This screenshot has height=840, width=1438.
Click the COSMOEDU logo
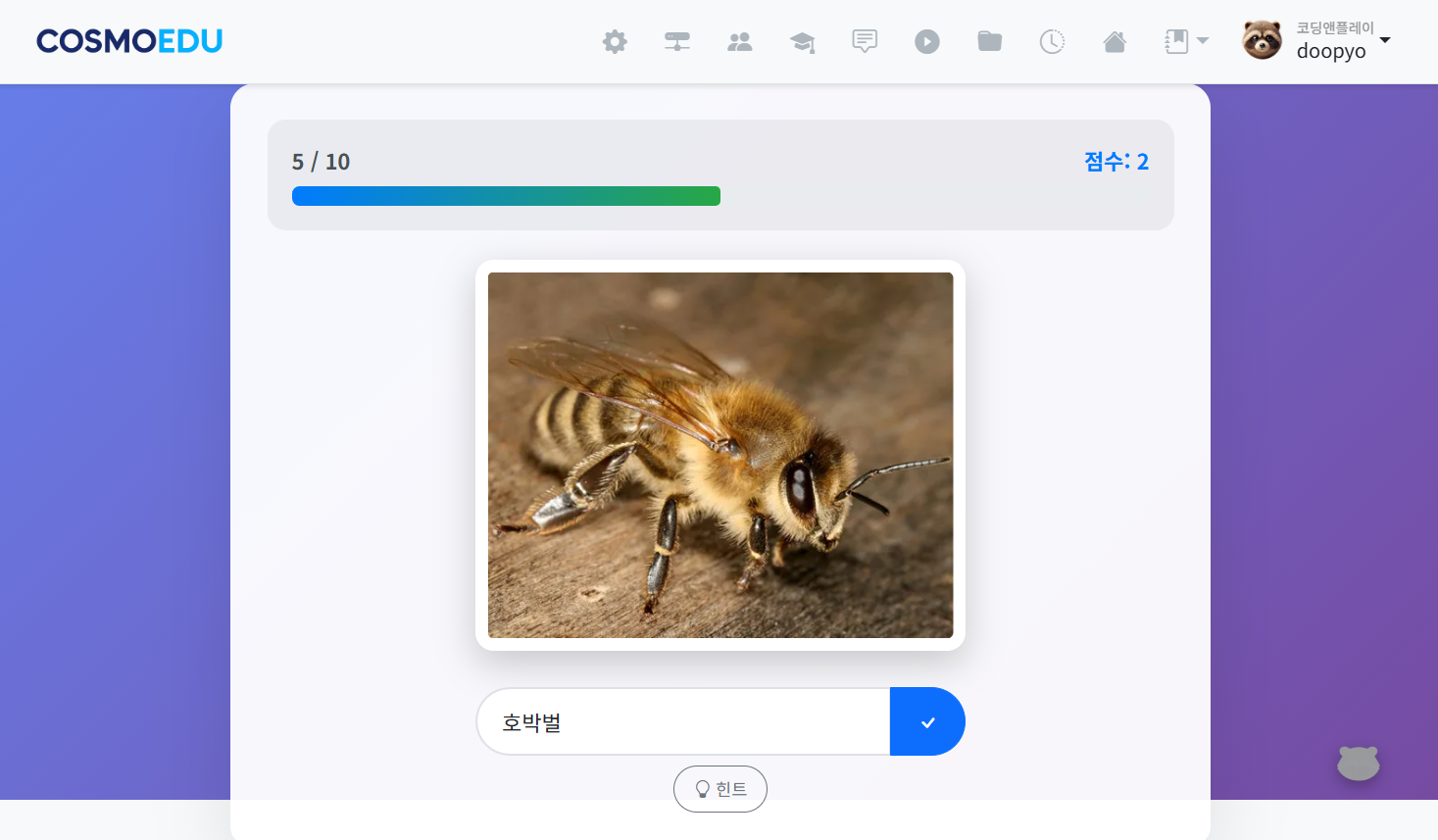(129, 41)
